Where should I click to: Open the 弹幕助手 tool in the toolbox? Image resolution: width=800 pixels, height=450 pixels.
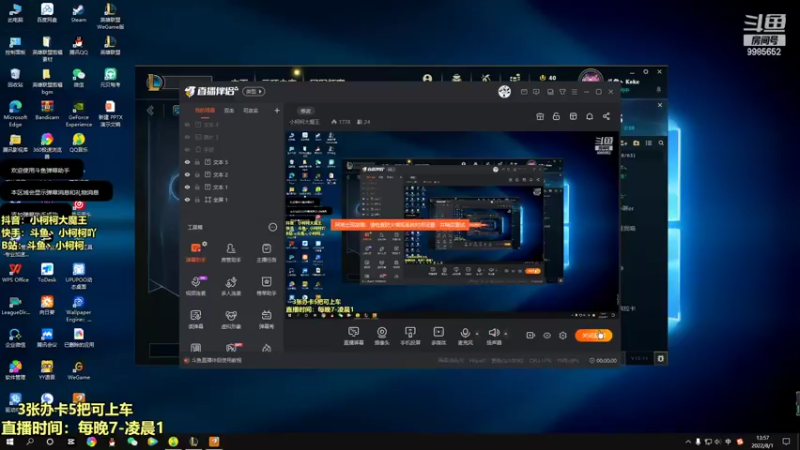[196, 253]
